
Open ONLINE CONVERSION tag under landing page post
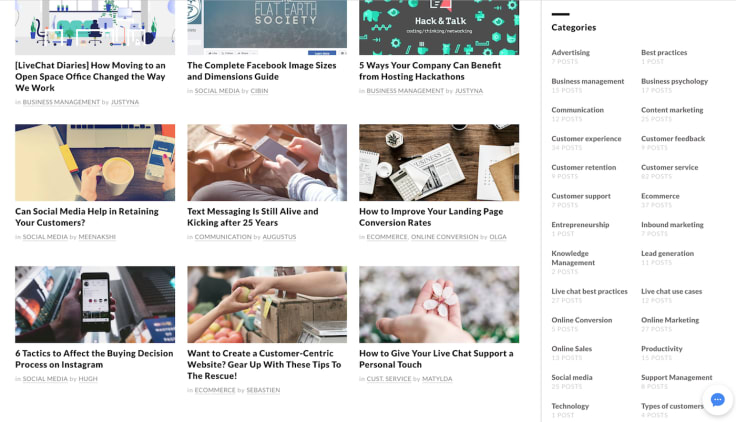(444, 237)
